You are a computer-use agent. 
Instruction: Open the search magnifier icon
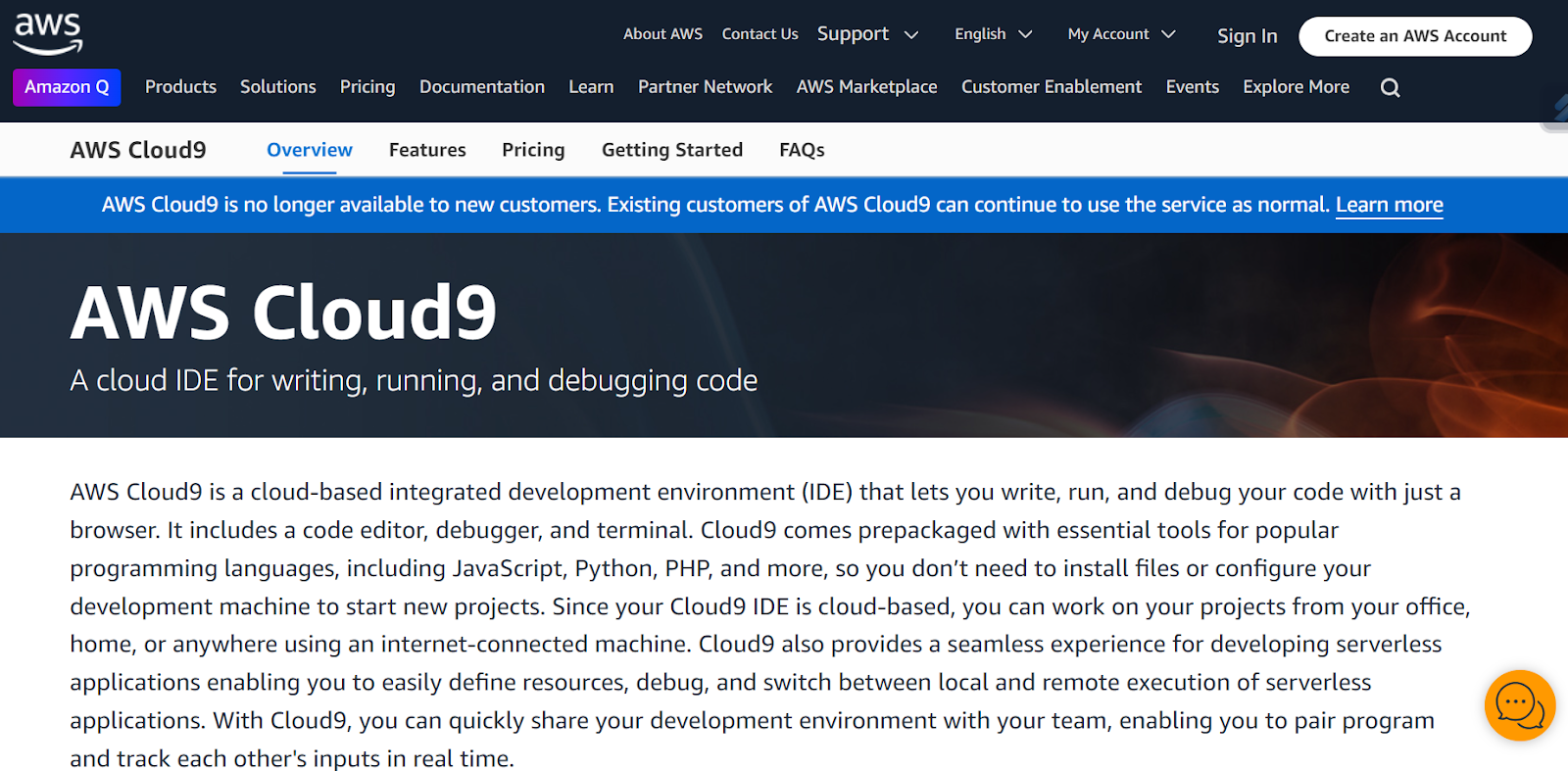point(1390,87)
